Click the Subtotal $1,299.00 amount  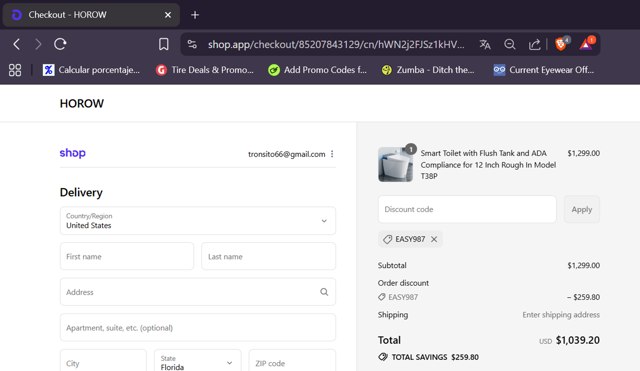(x=584, y=265)
